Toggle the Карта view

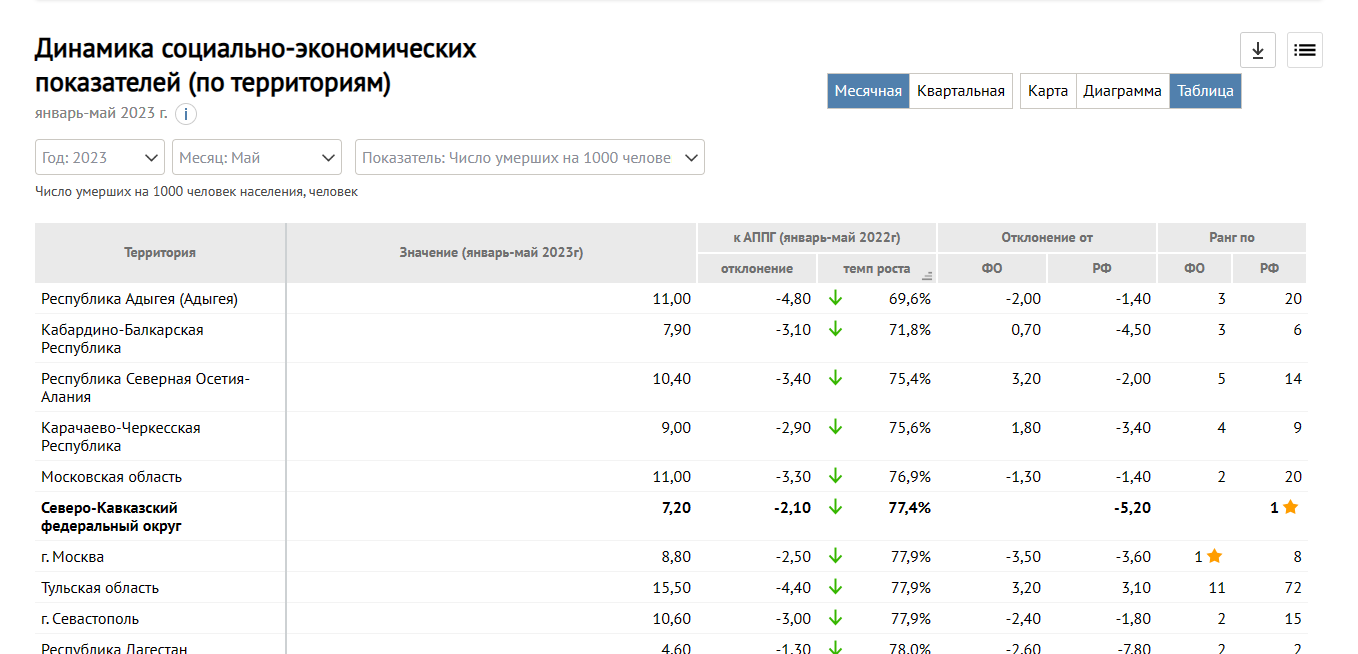[x=1047, y=91]
